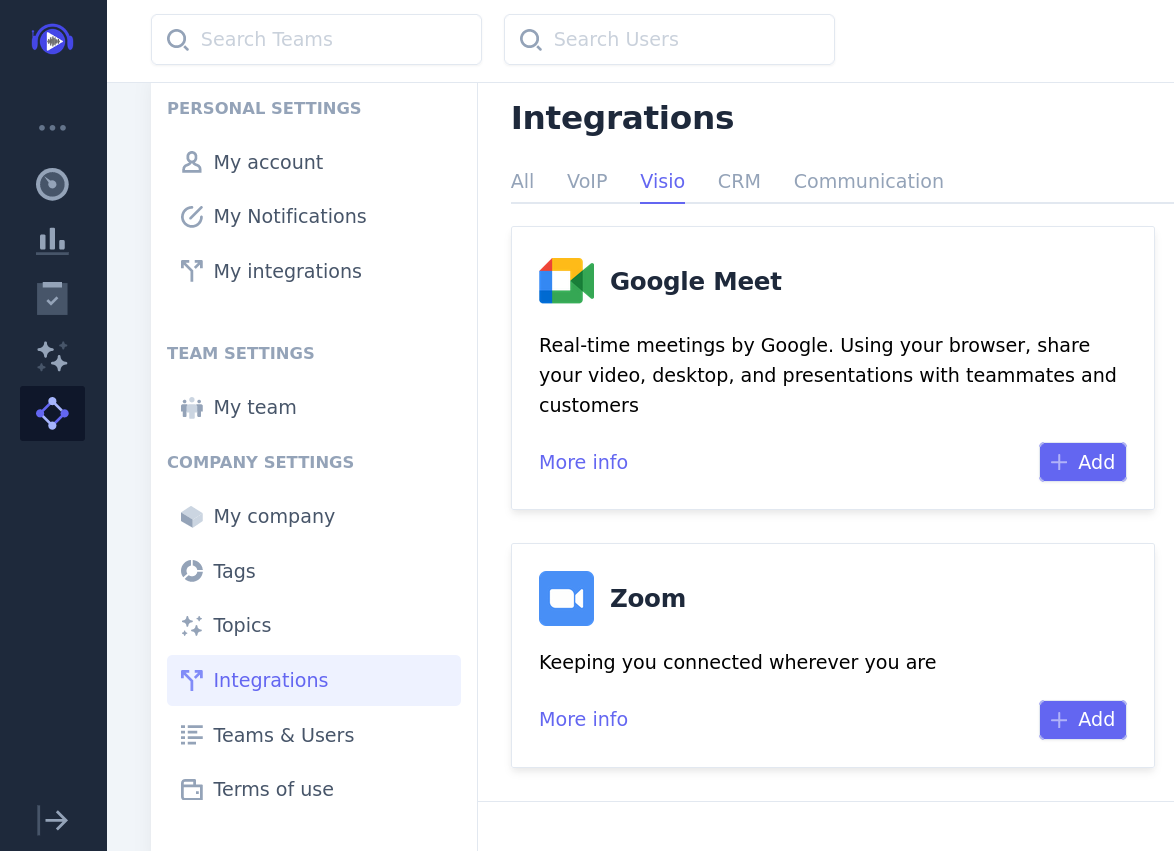Image resolution: width=1174 pixels, height=851 pixels.
Task: Open More info for Zoom
Action: point(583,719)
